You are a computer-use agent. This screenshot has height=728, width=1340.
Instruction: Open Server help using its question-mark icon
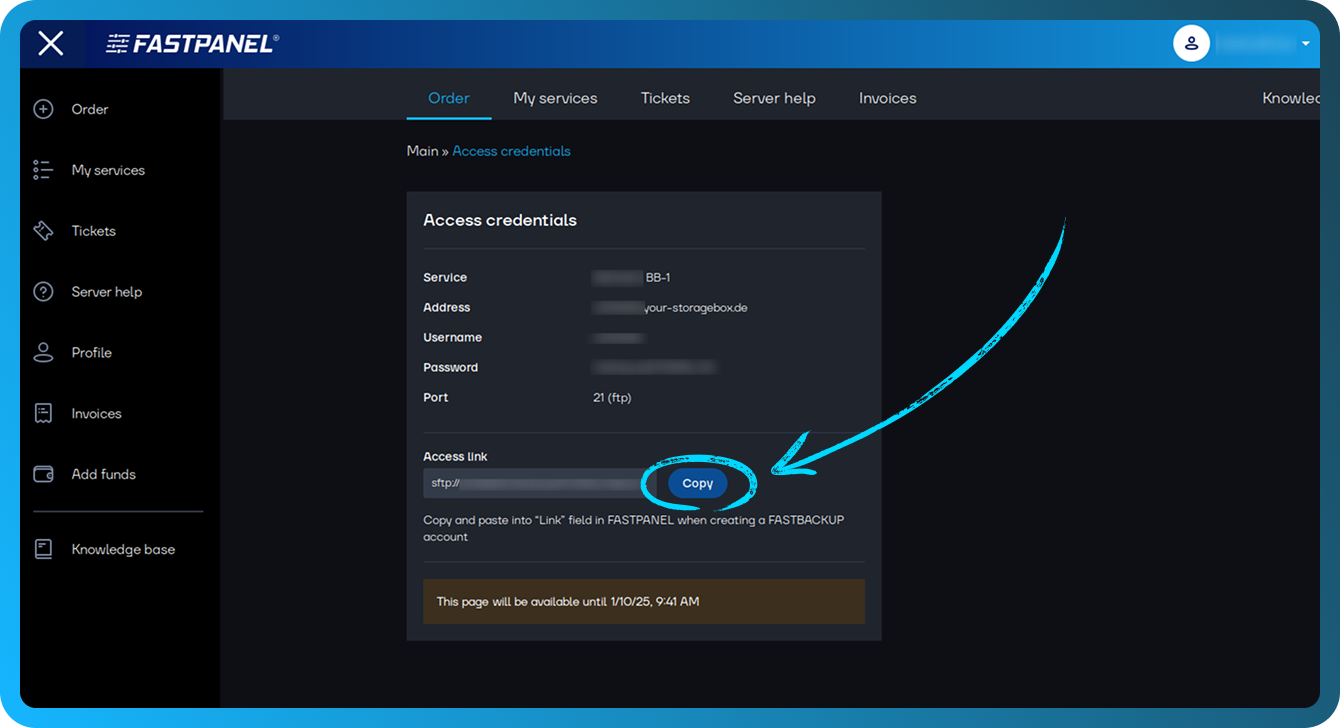pos(43,291)
